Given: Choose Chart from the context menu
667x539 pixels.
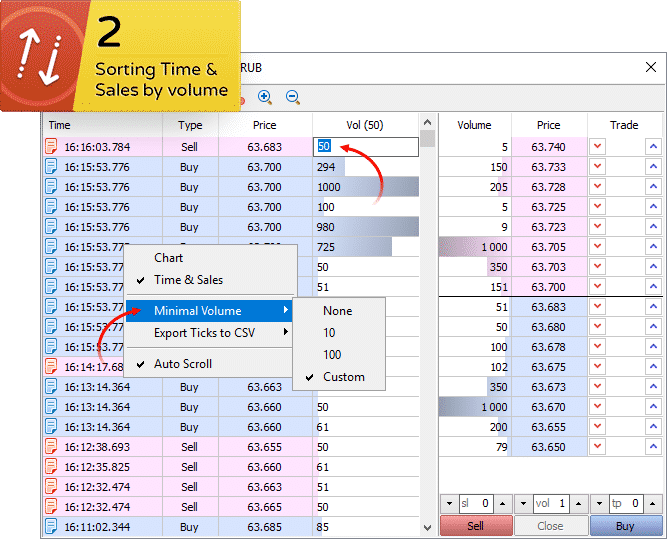Looking at the screenshot, I should [x=168, y=258].
